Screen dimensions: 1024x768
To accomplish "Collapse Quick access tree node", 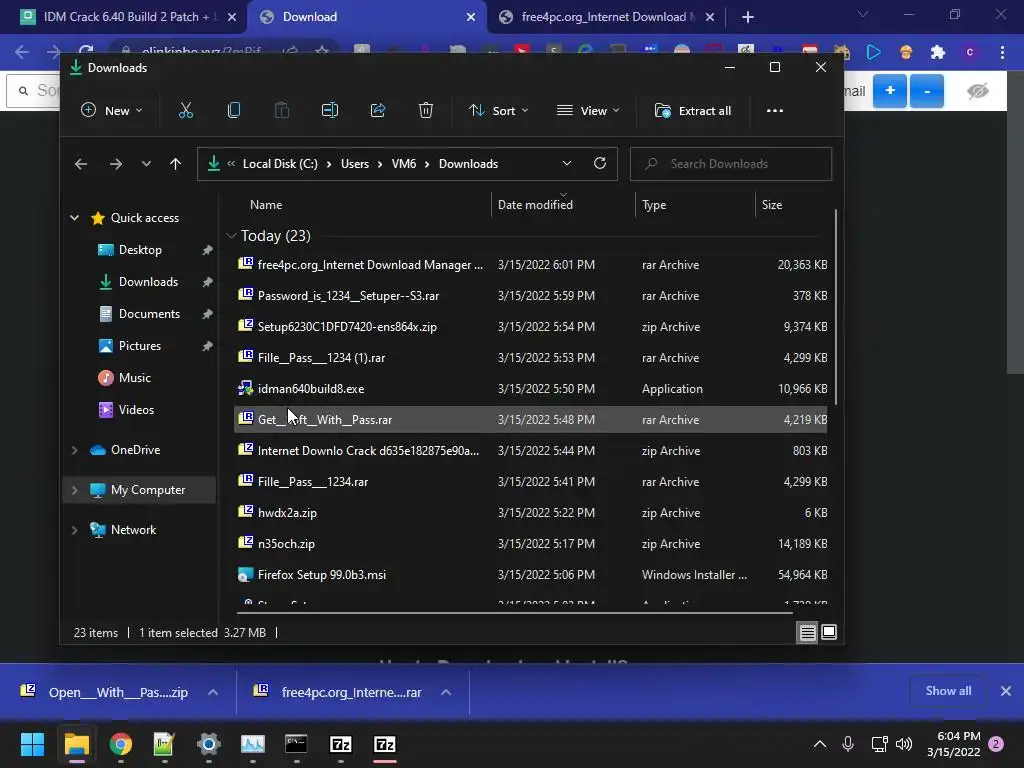I will (x=74, y=217).
